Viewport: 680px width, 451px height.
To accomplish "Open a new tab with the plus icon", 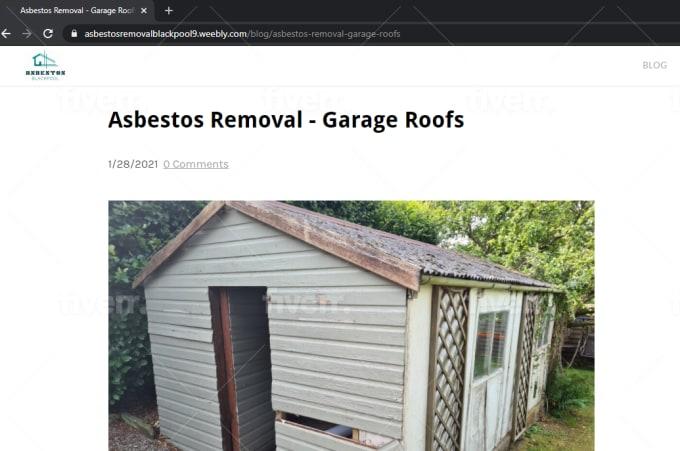I will coord(169,10).
